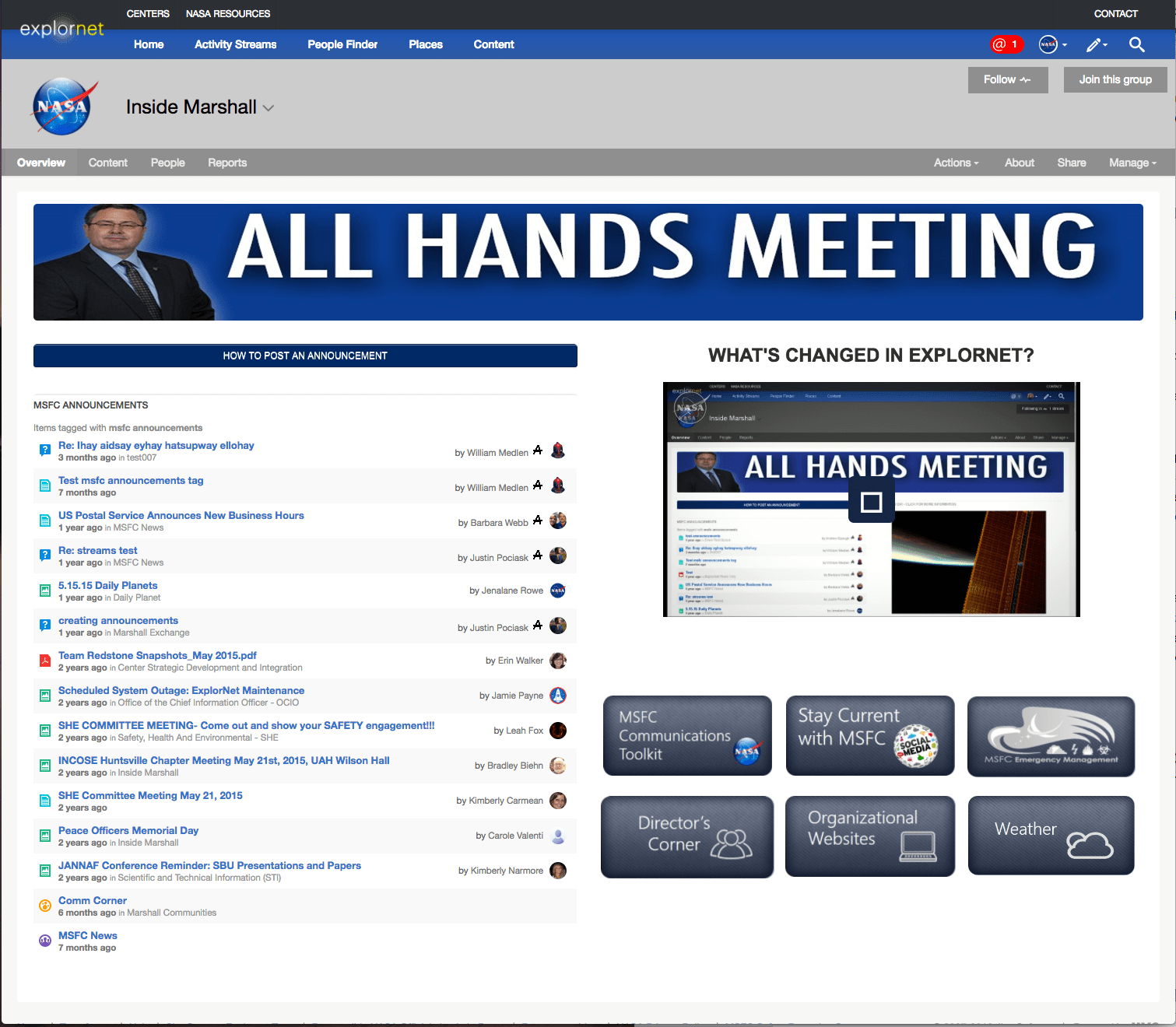Toggle Follow for this group
The width and height of the screenshot is (1176, 1027).
1007,79
